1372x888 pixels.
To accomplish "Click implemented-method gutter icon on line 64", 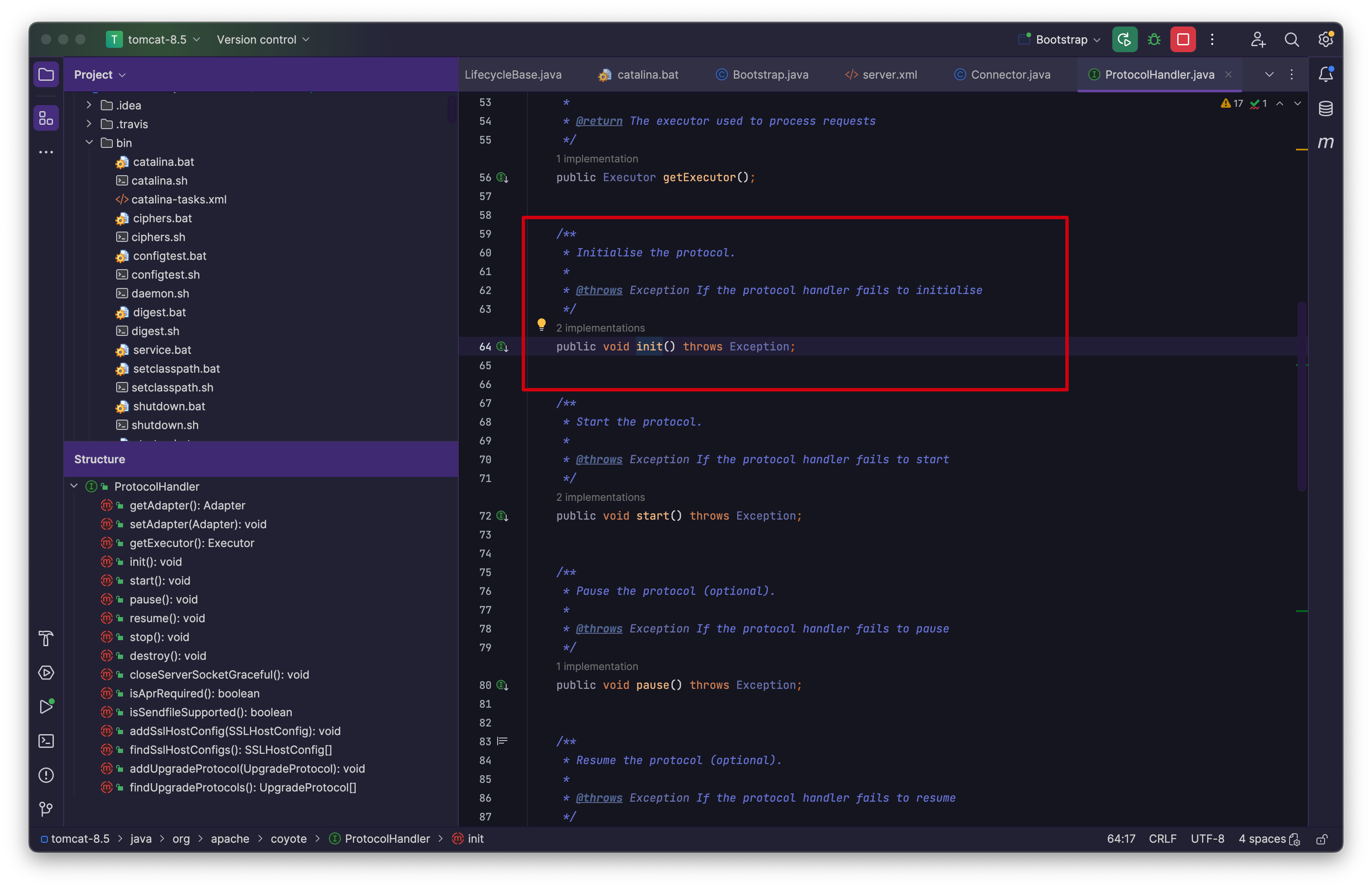I will [x=502, y=347].
